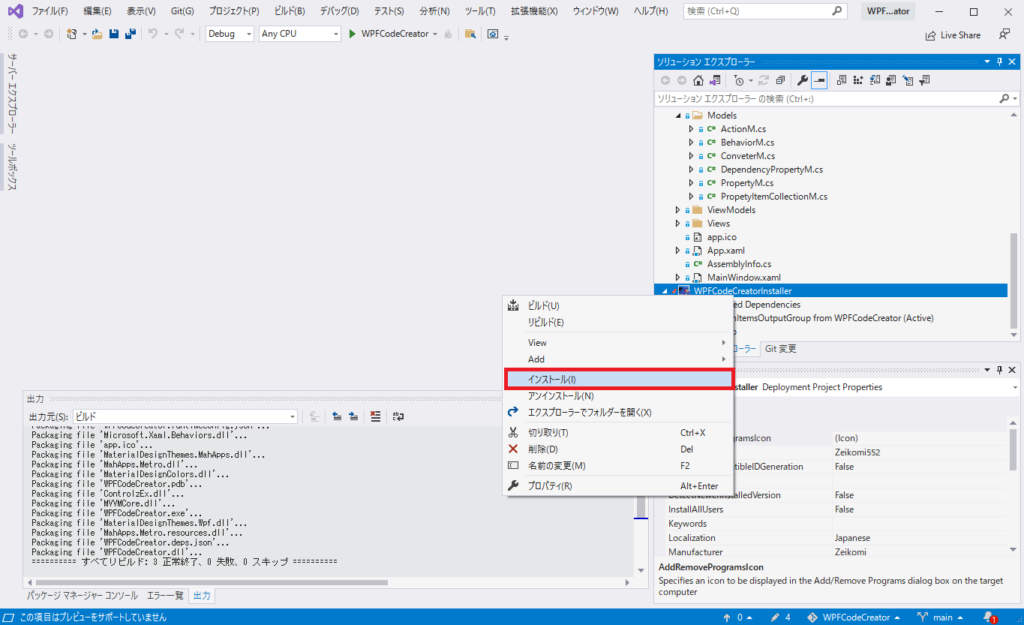
Task: Switch views icon in Solution Explorer toolbar
Action: 715,80
